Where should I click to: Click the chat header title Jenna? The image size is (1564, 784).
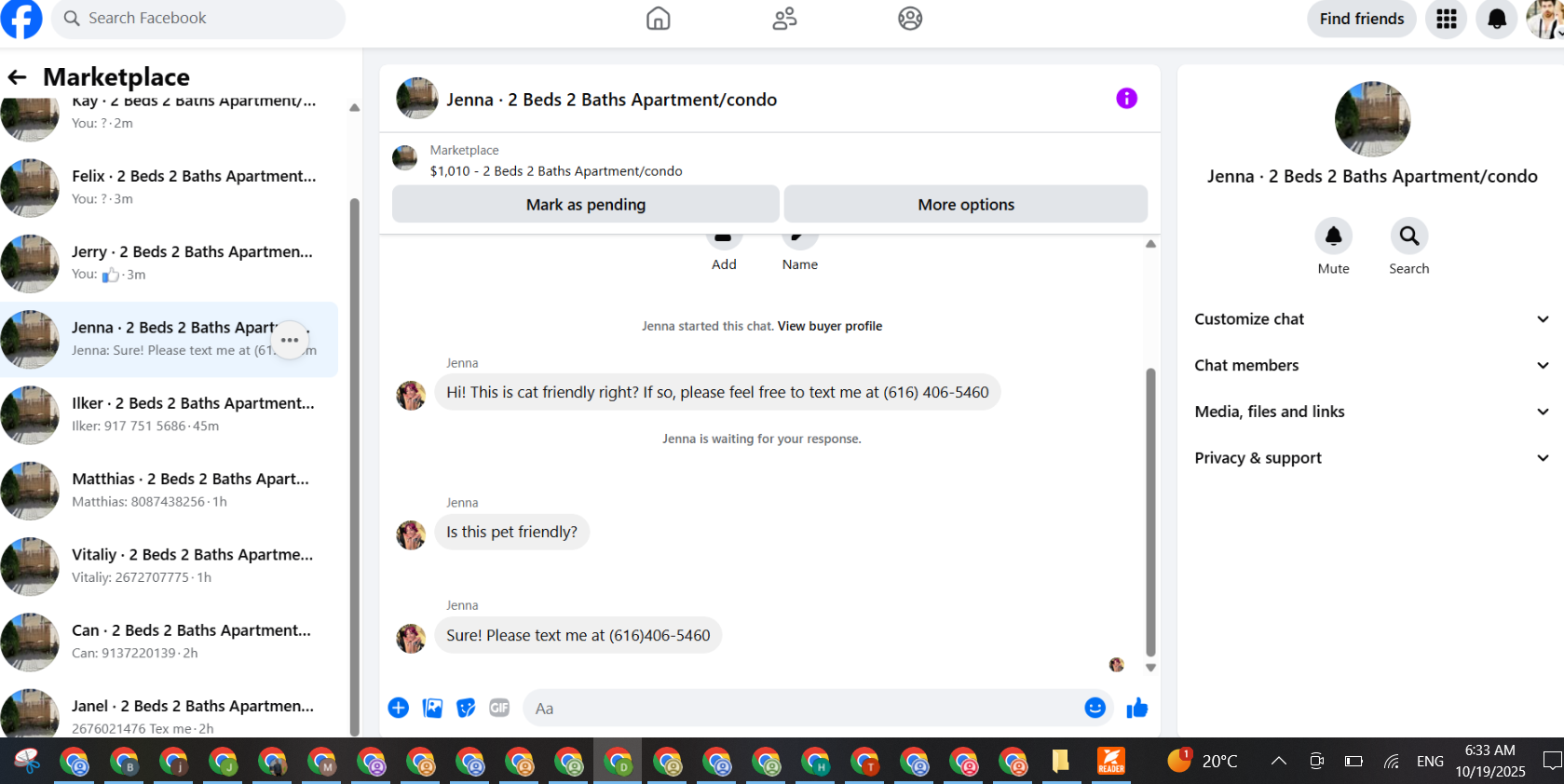[x=611, y=100]
